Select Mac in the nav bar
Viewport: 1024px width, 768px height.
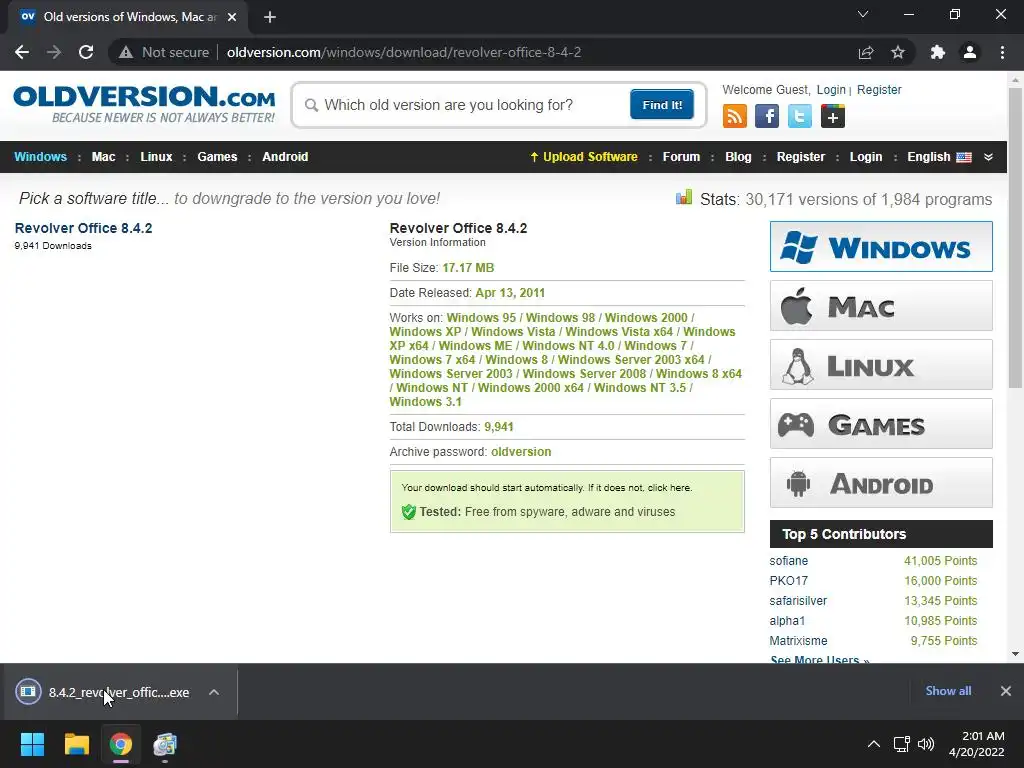[x=103, y=157]
